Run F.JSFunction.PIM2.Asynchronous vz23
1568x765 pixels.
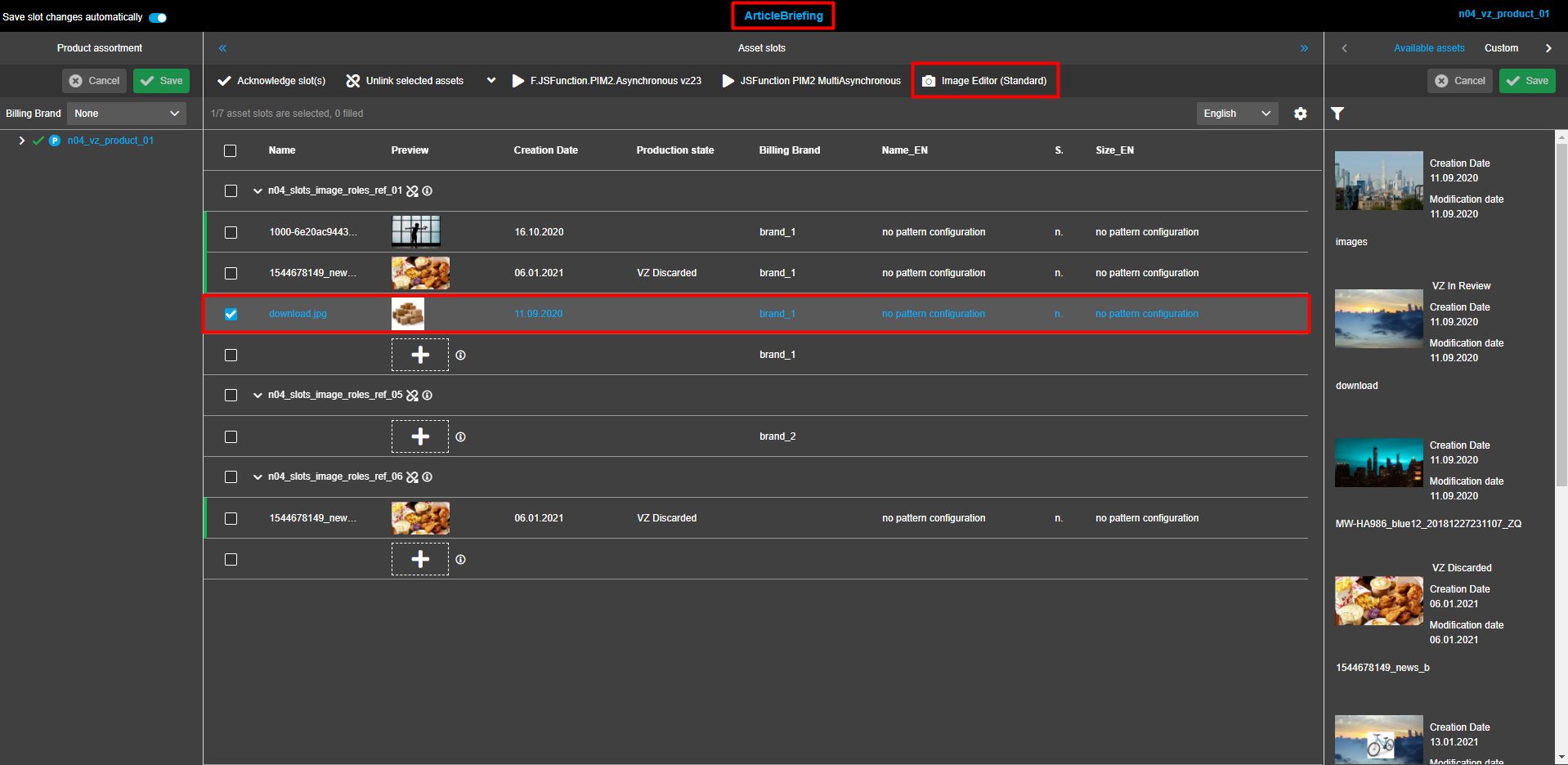[607, 80]
